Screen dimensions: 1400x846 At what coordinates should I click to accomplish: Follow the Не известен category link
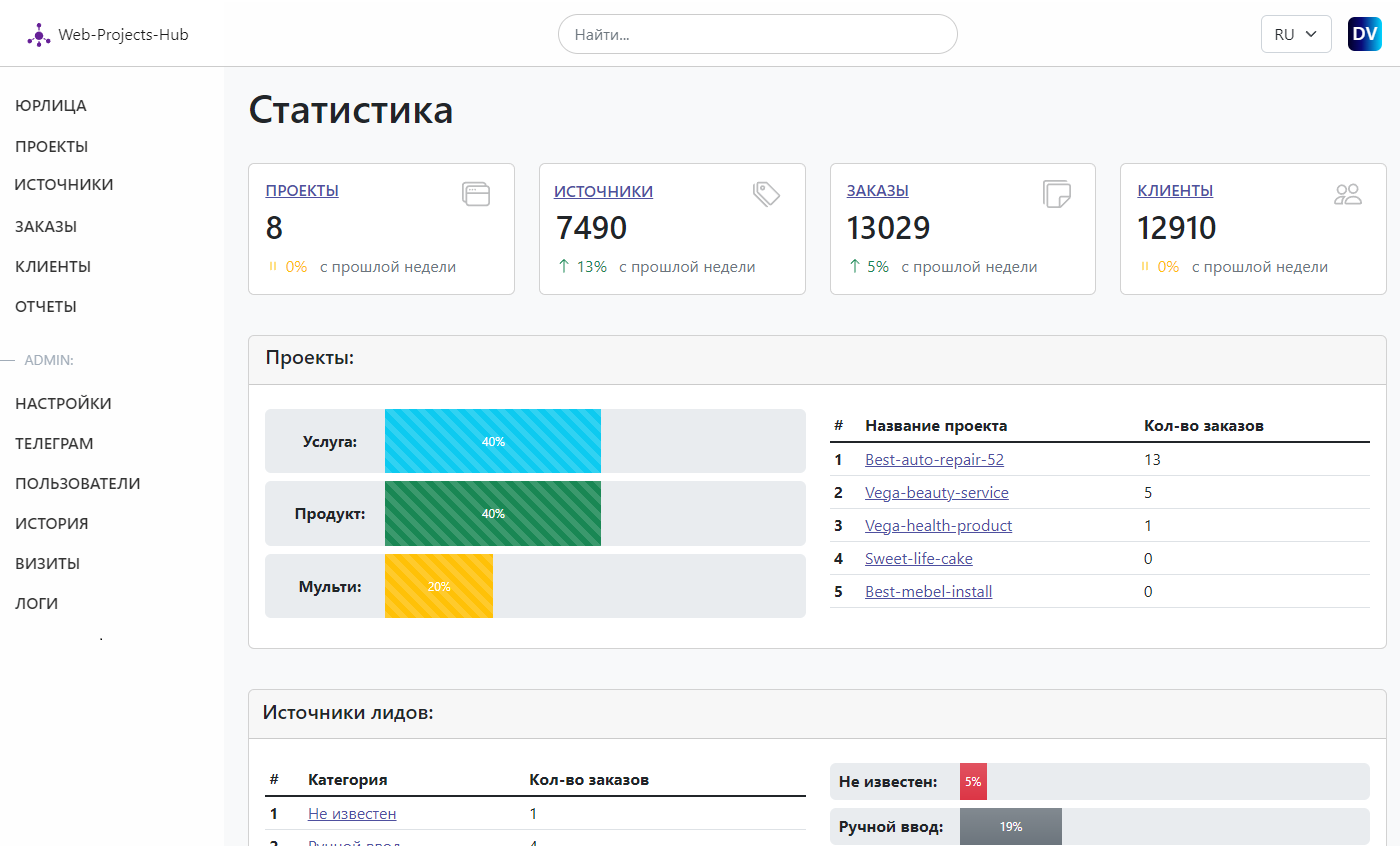click(x=351, y=813)
